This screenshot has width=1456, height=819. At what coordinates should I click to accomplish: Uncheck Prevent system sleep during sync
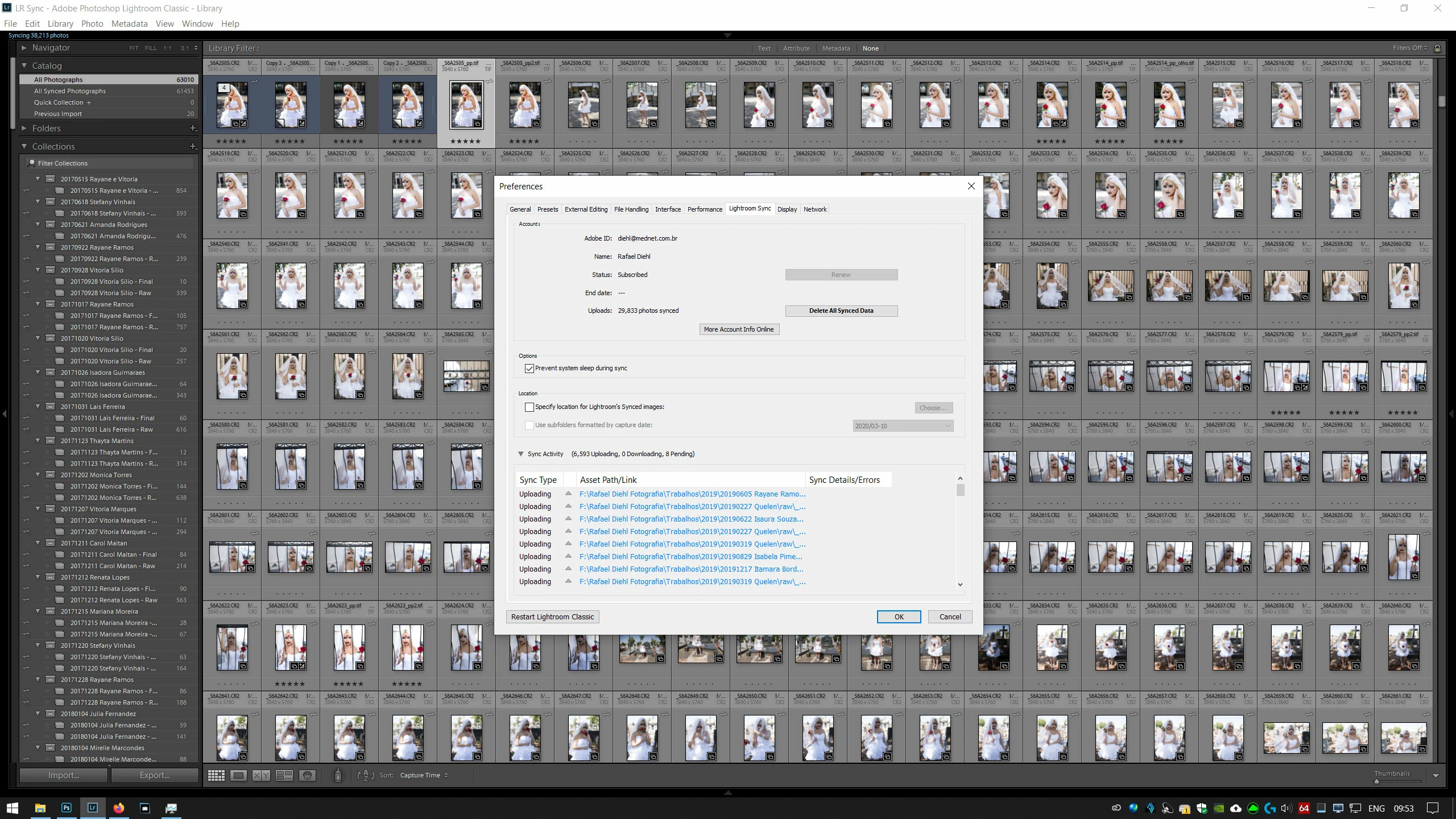click(530, 369)
